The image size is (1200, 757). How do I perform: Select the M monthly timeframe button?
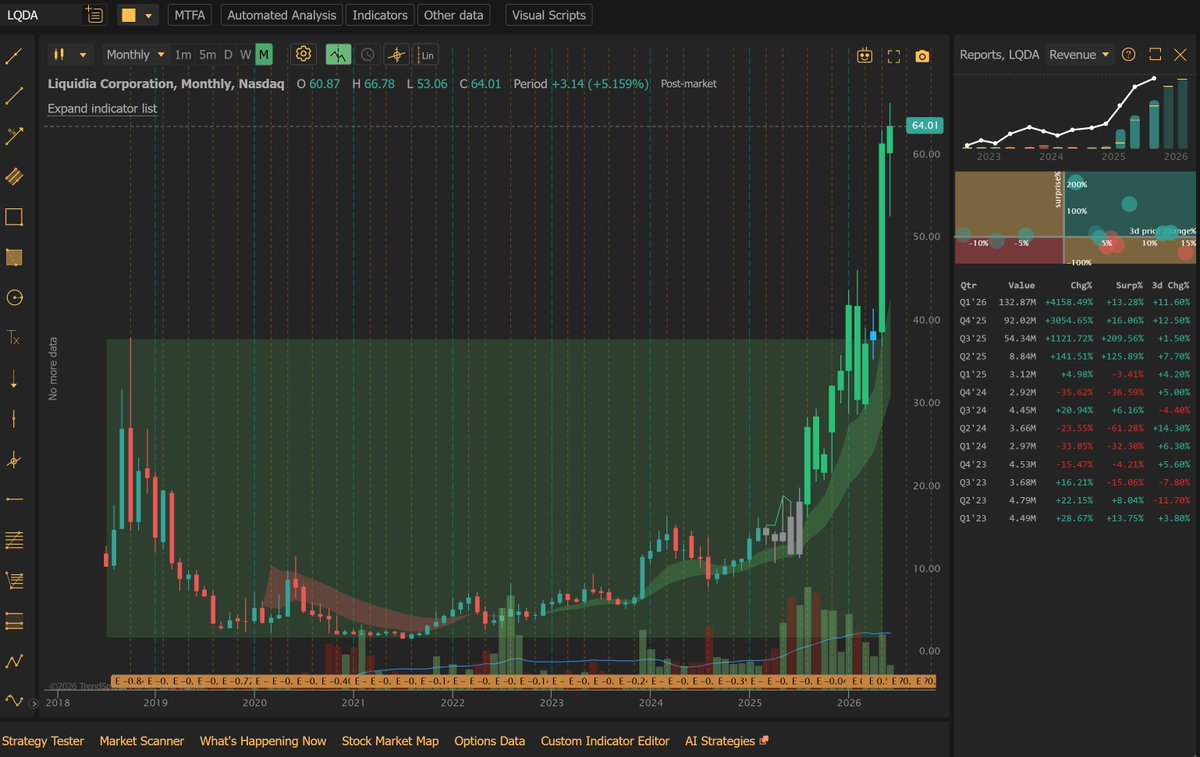coord(263,55)
